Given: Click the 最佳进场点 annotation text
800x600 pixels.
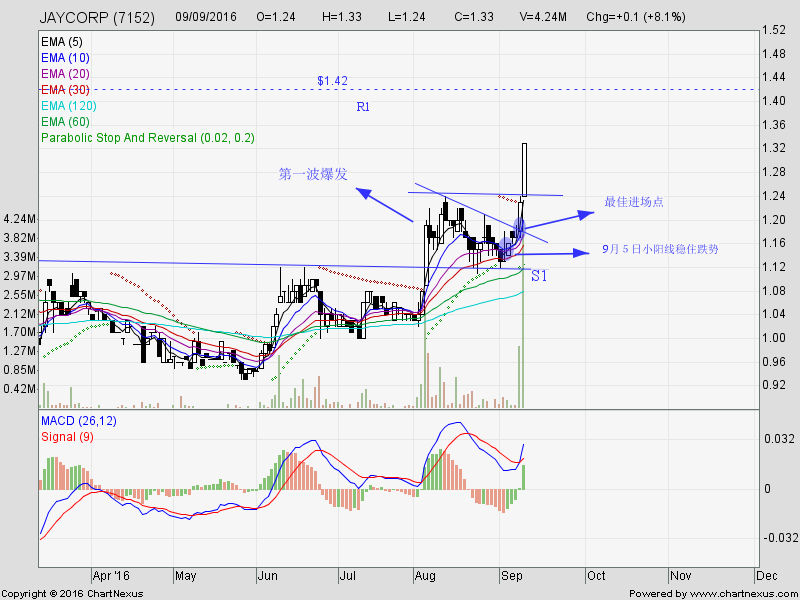Looking at the screenshot, I should 634,202.
